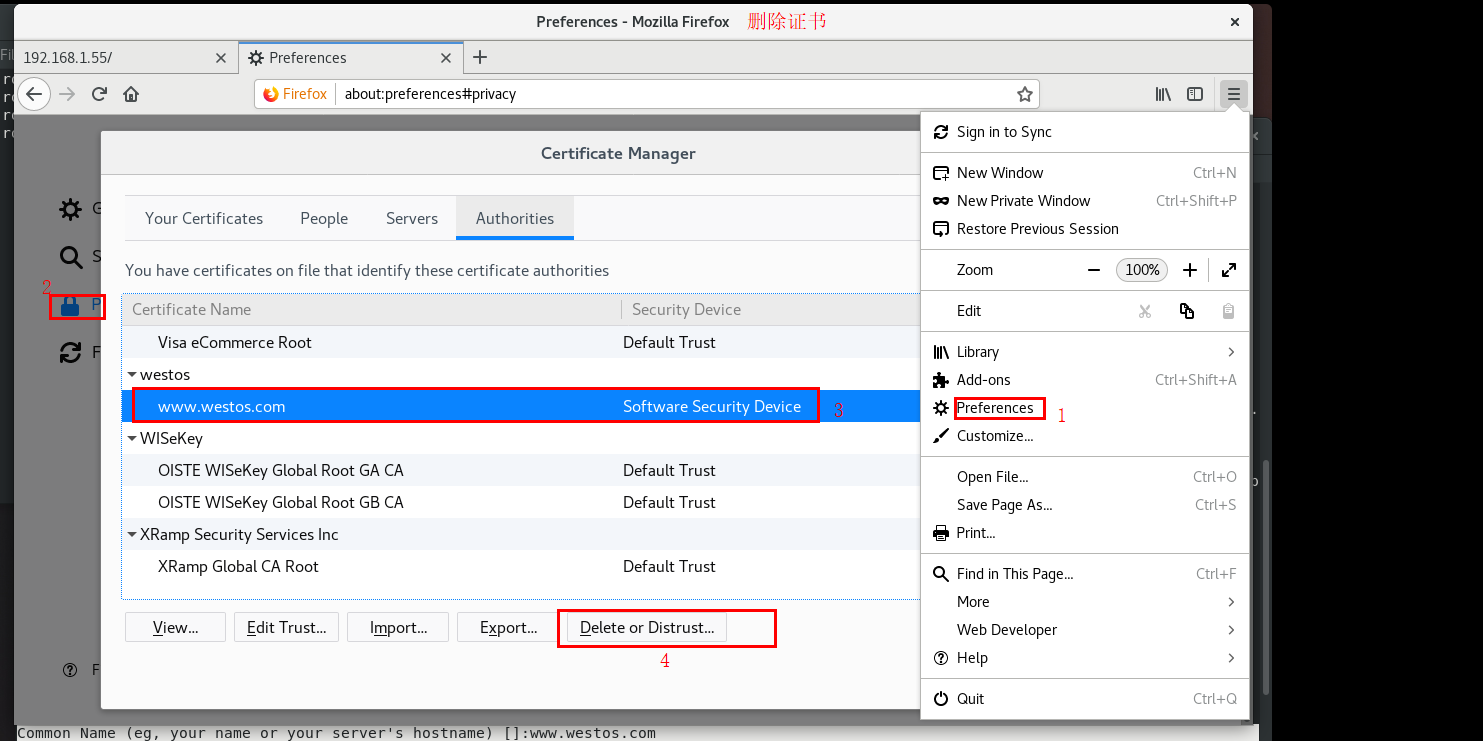The width and height of the screenshot is (1483, 741).
Task: Click the Export... button
Action: click(x=508, y=628)
